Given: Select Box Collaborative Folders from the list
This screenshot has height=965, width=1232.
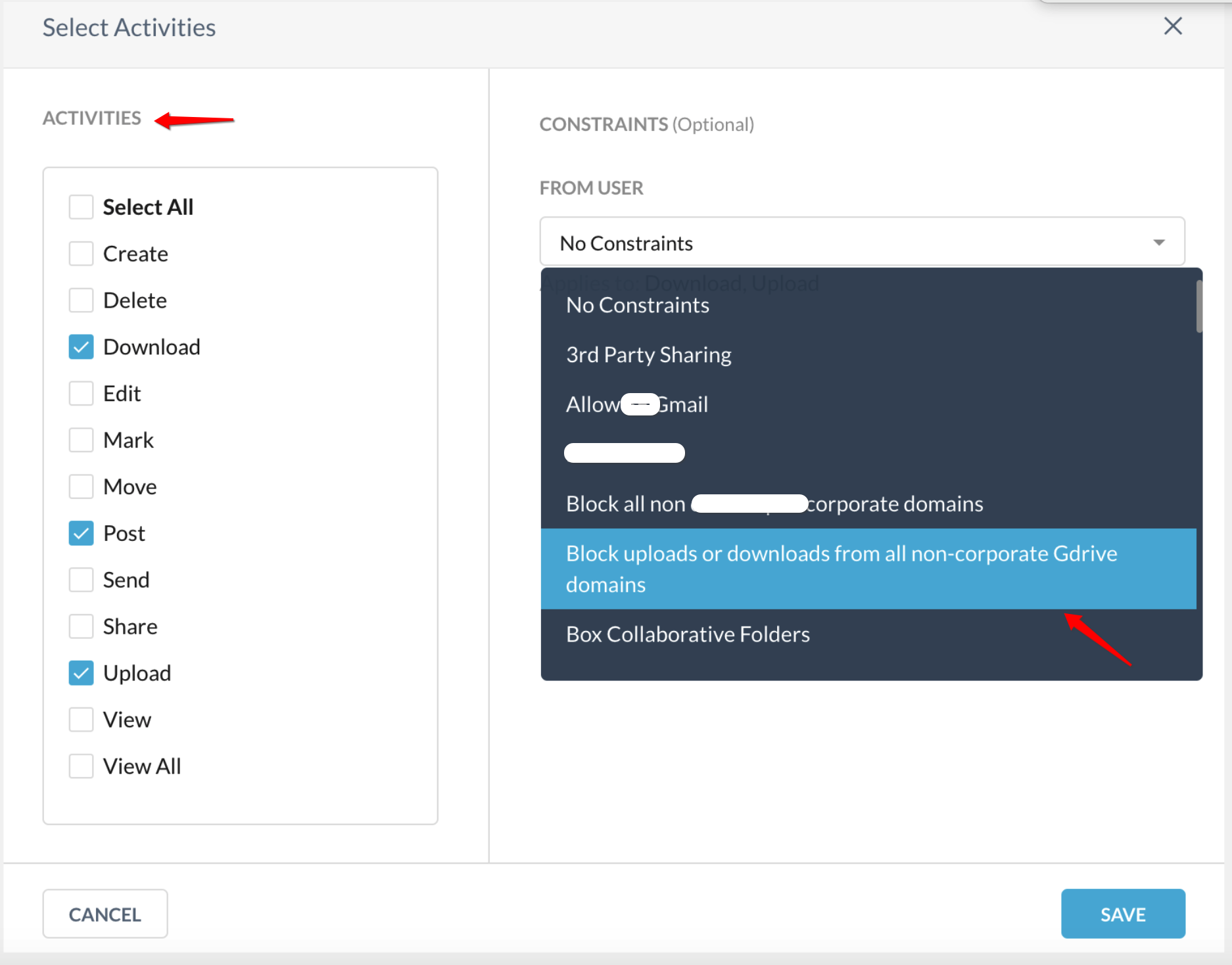Looking at the screenshot, I should point(687,634).
